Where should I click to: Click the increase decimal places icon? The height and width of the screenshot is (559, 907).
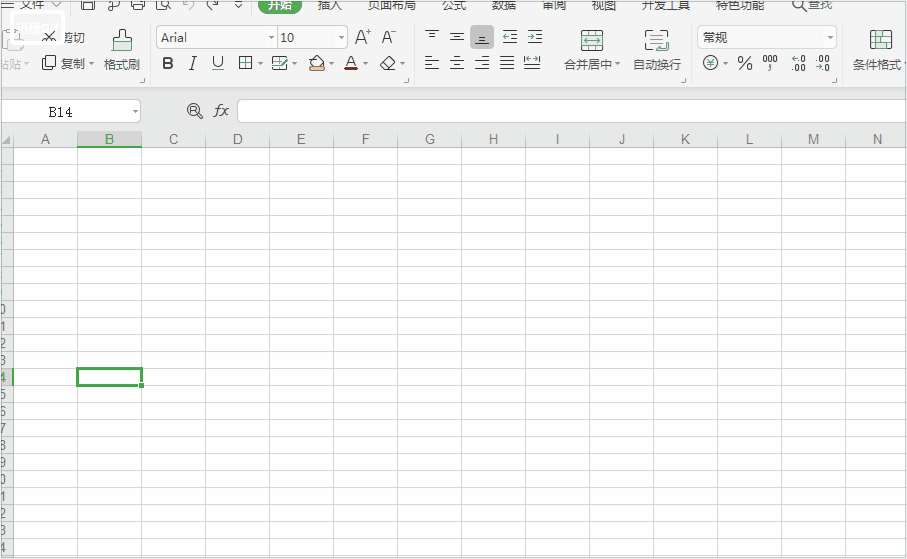[x=798, y=62]
